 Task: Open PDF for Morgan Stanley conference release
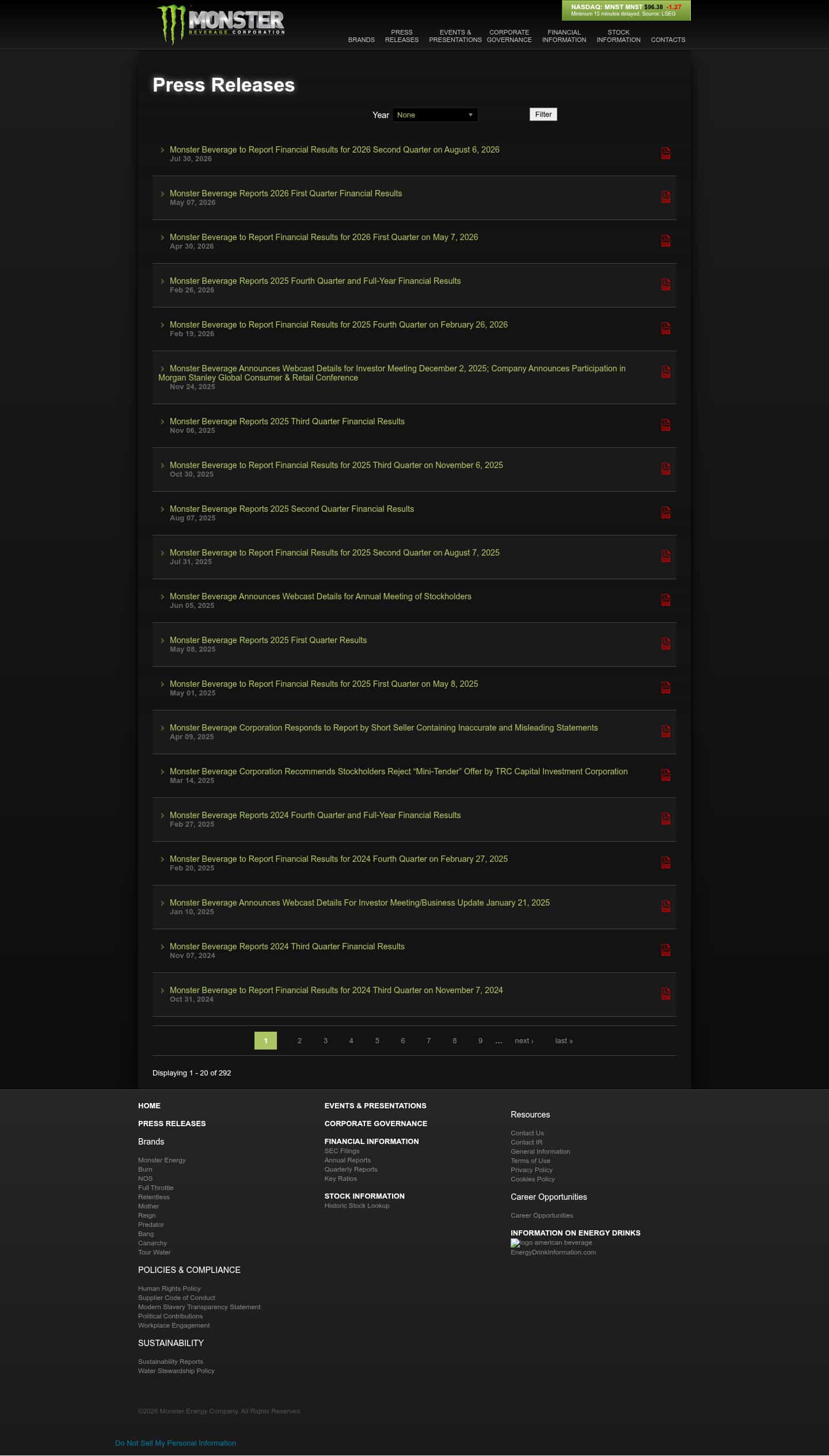(666, 372)
